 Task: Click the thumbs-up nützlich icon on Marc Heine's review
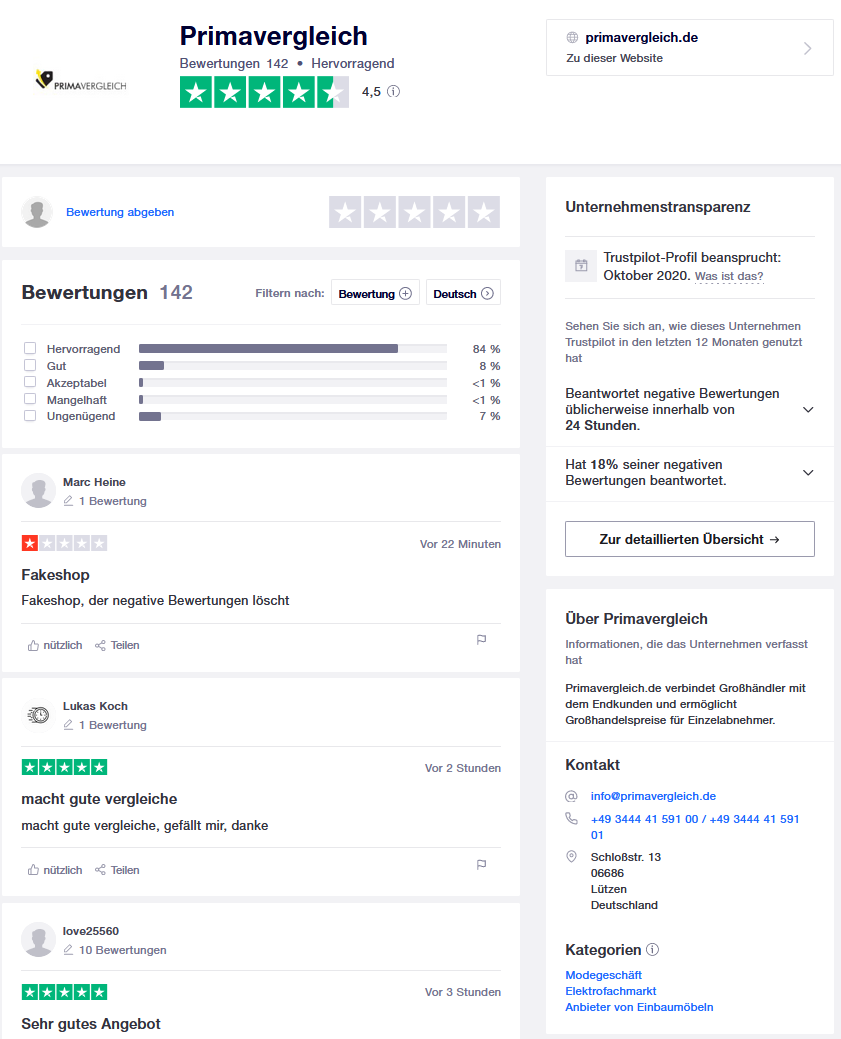(33, 645)
